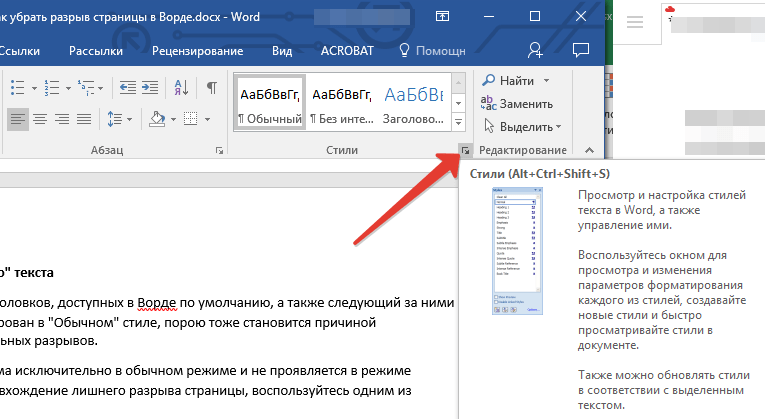Toggle paragraph marks (pilcrow) display
Screen dimensions: 765x419
(x=211, y=86)
